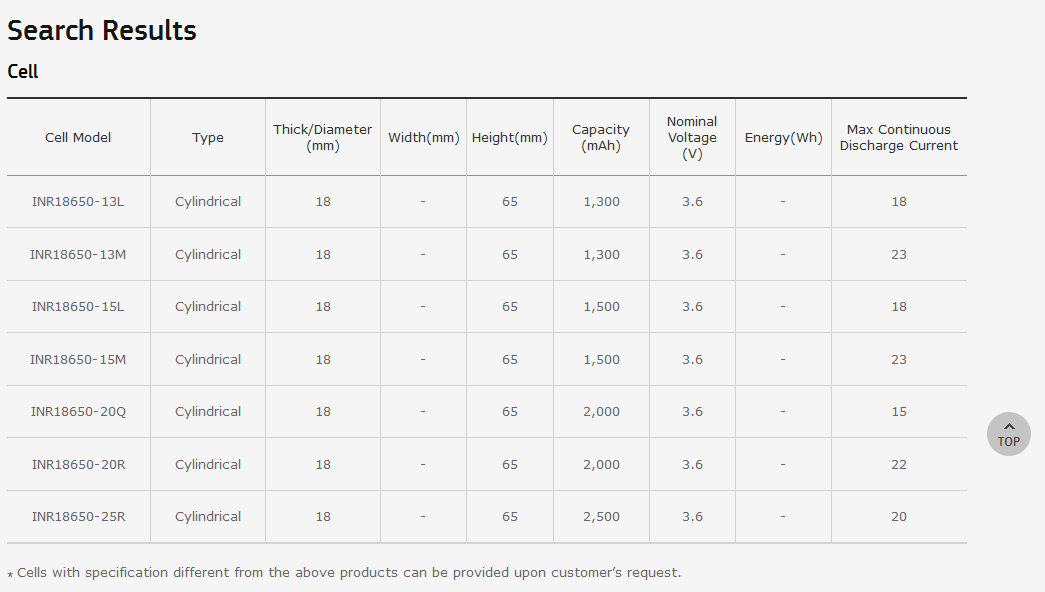This screenshot has height=592, width=1045.
Task: Click the 2,500 capacity value for INR18650-25R
Action: 601,517
